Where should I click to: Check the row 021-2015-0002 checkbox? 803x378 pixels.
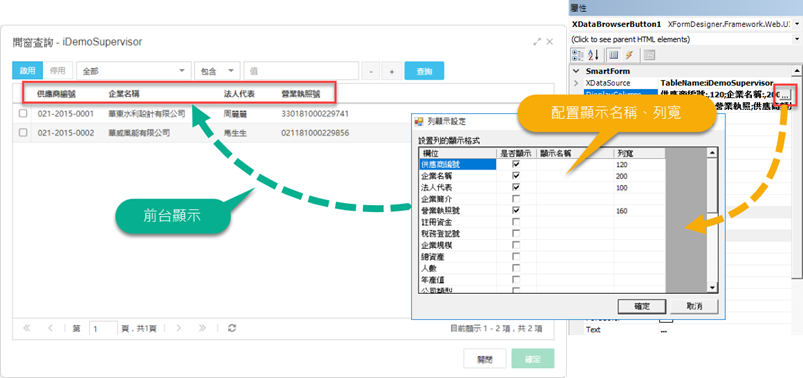pos(23,133)
